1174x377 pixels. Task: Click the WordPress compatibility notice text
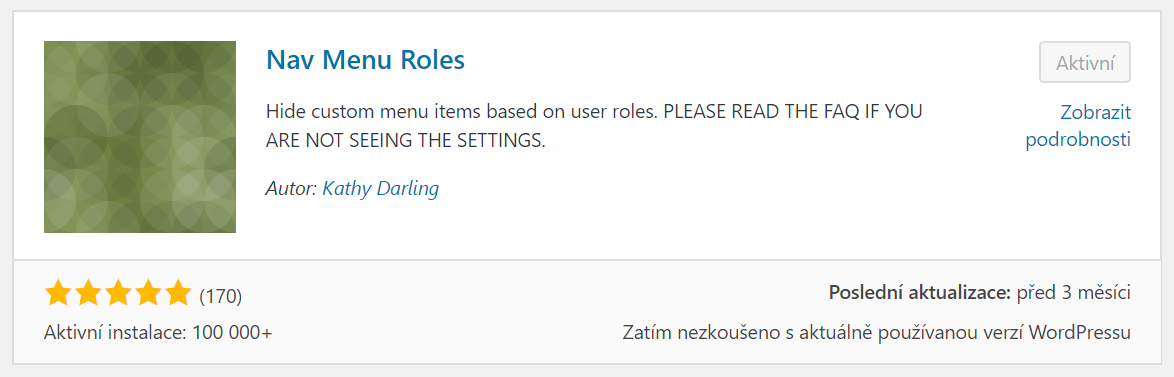pos(877,332)
